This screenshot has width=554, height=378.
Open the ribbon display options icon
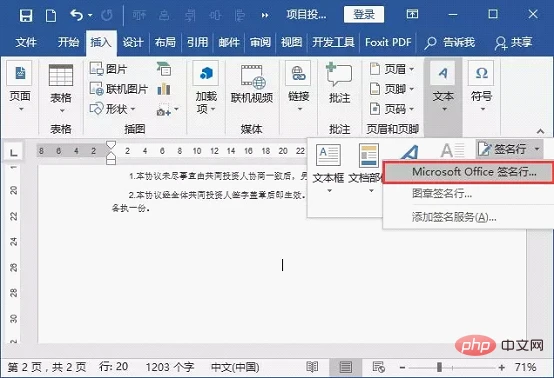pyautogui.click(x=412, y=14)
